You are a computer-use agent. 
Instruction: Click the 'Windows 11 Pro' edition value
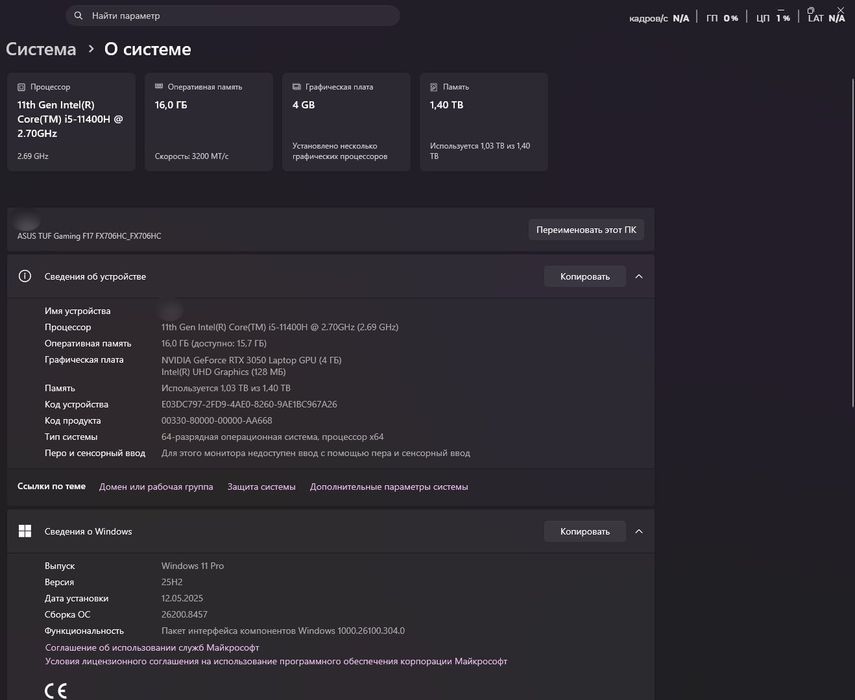coord(192,566)
